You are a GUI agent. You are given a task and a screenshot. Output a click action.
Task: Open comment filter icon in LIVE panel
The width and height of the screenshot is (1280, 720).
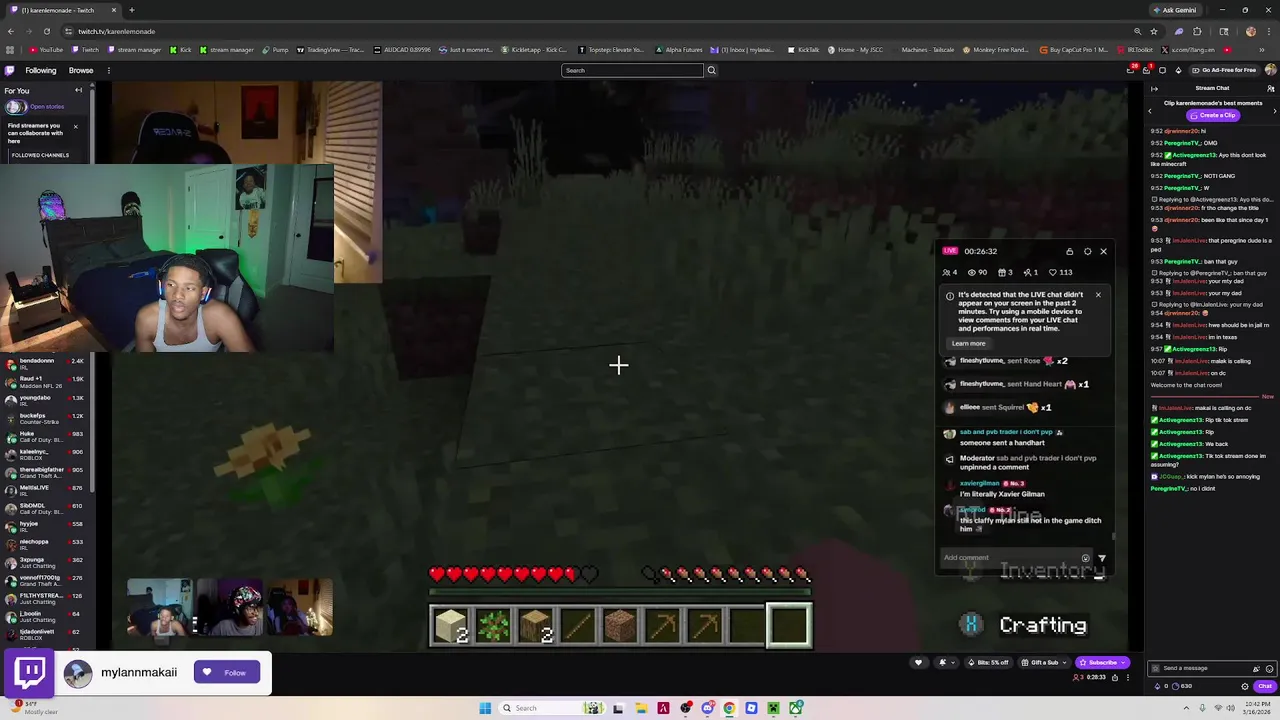coord(1102,558)
